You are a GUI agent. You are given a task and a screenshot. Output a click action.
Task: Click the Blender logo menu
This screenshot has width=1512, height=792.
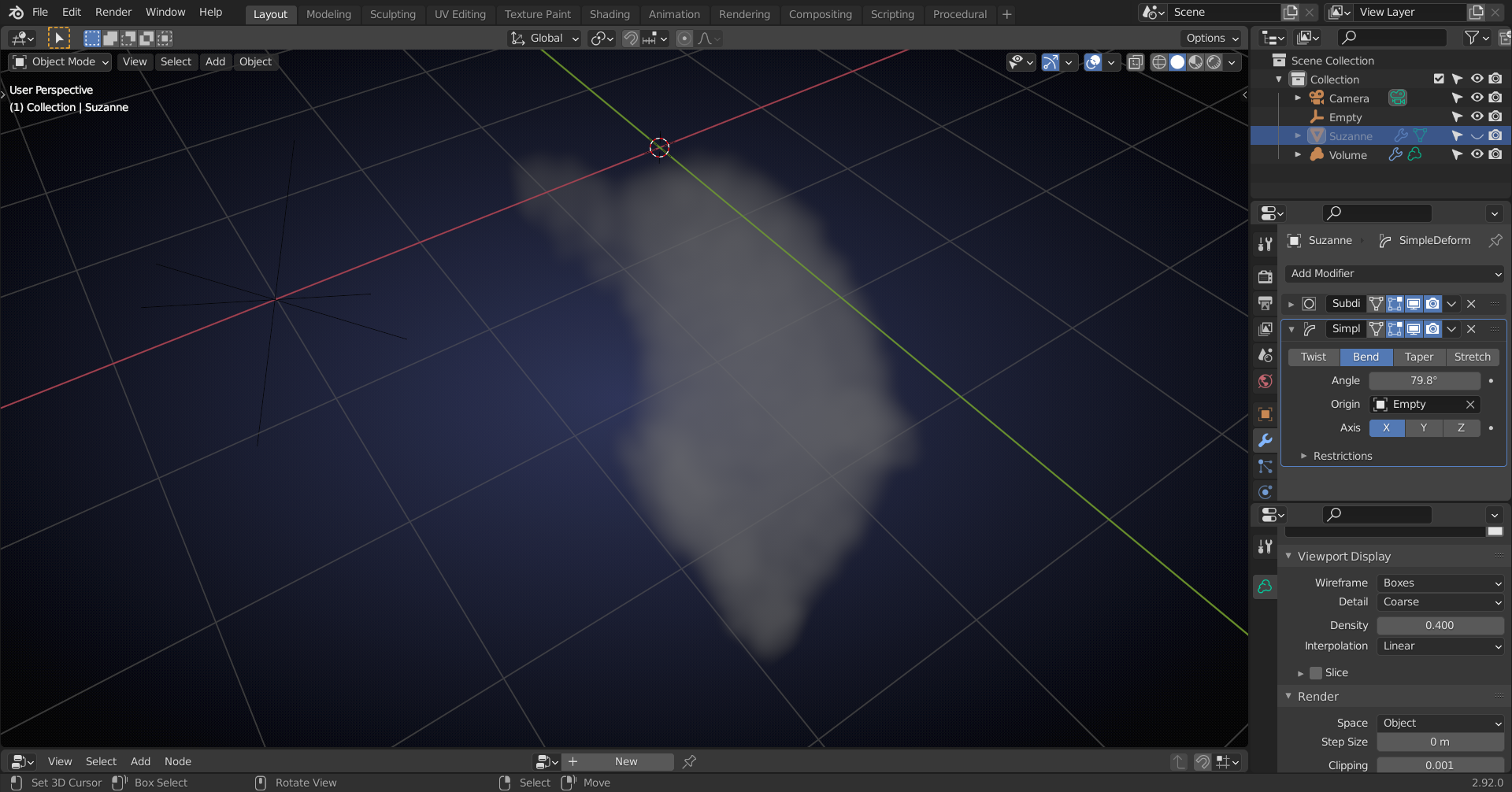(x=16, y=13)
